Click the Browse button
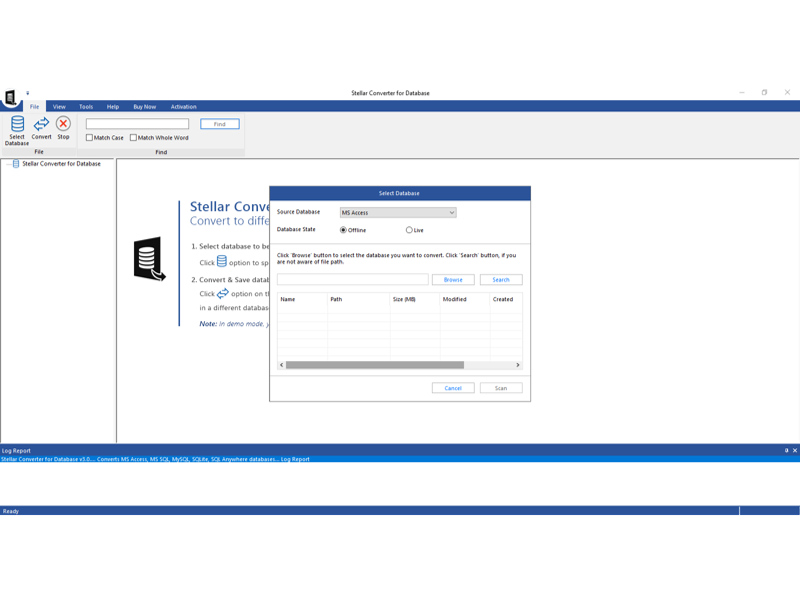The width and height of the screenshot is (800, 600). coord(453,280)
